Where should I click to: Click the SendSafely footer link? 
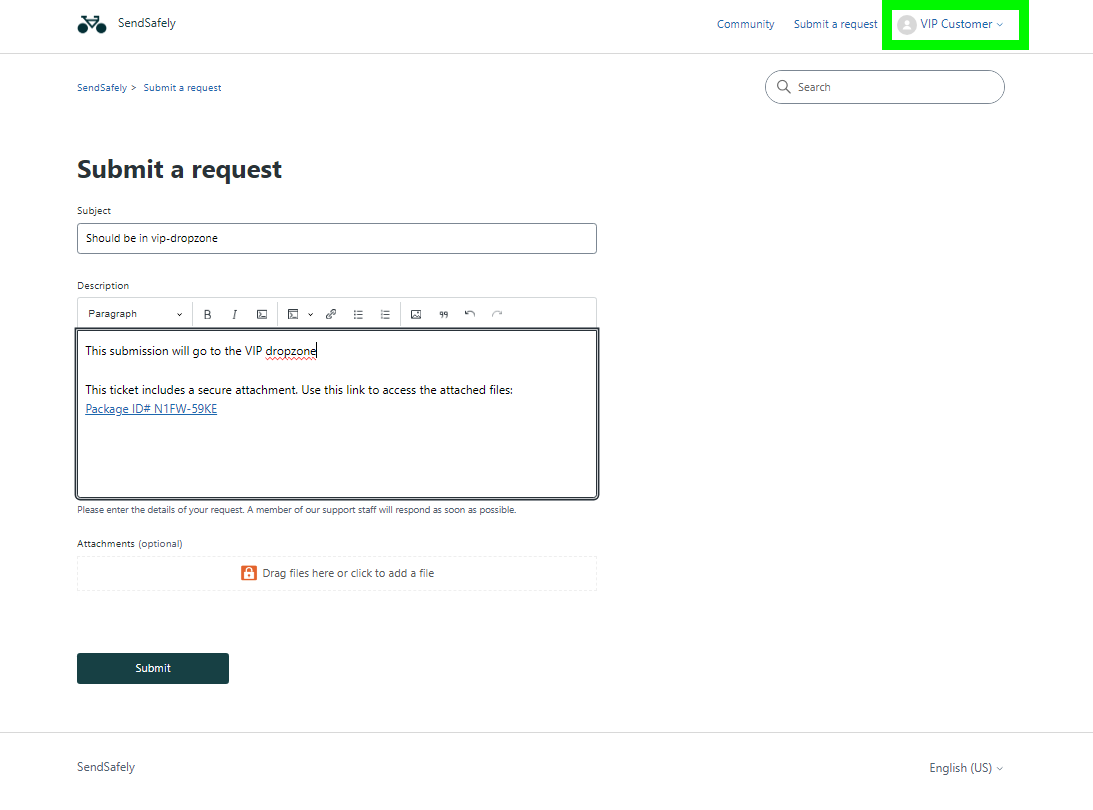pos(106,767)
